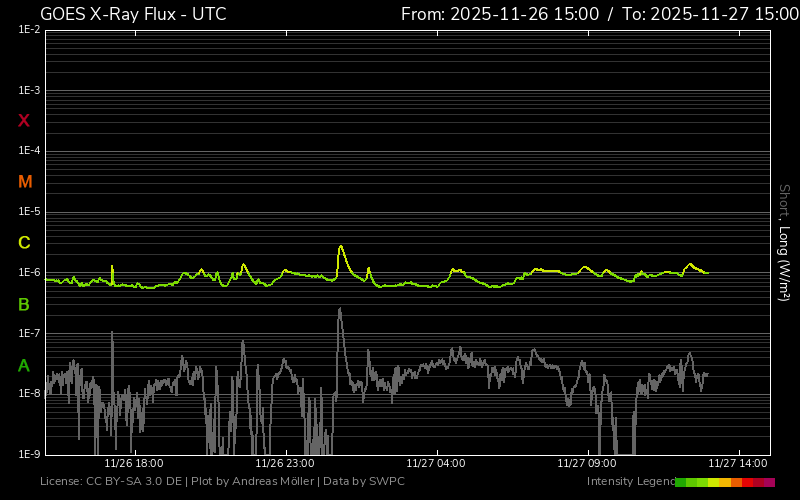Click the '11/27 09:00' time axis label
The height and width of the screenshot is (500, 800).
[x=587, y=463]
